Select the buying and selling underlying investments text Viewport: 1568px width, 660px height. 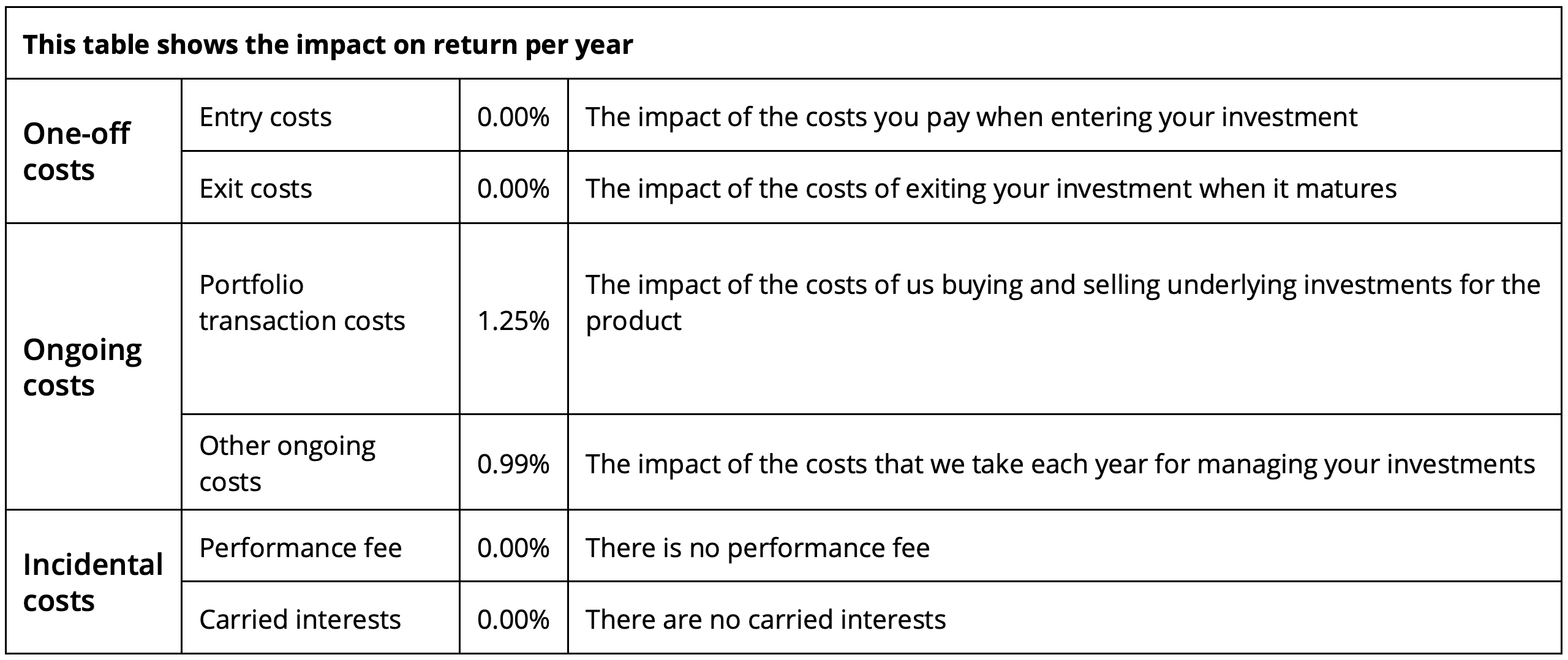pos(1063,302)
